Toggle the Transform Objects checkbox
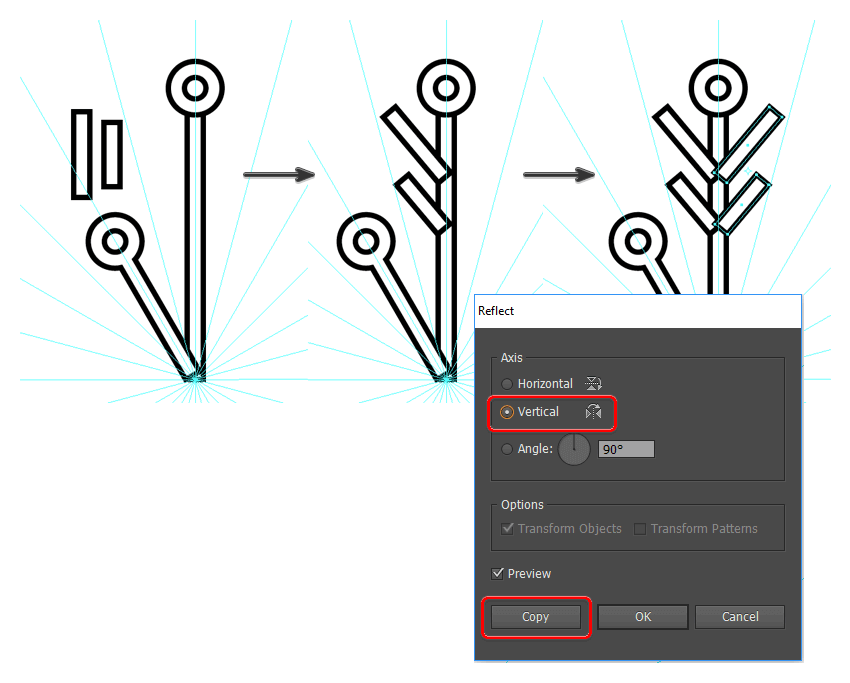The height and width of the screenshot is (683, 850). click(507, 529)
